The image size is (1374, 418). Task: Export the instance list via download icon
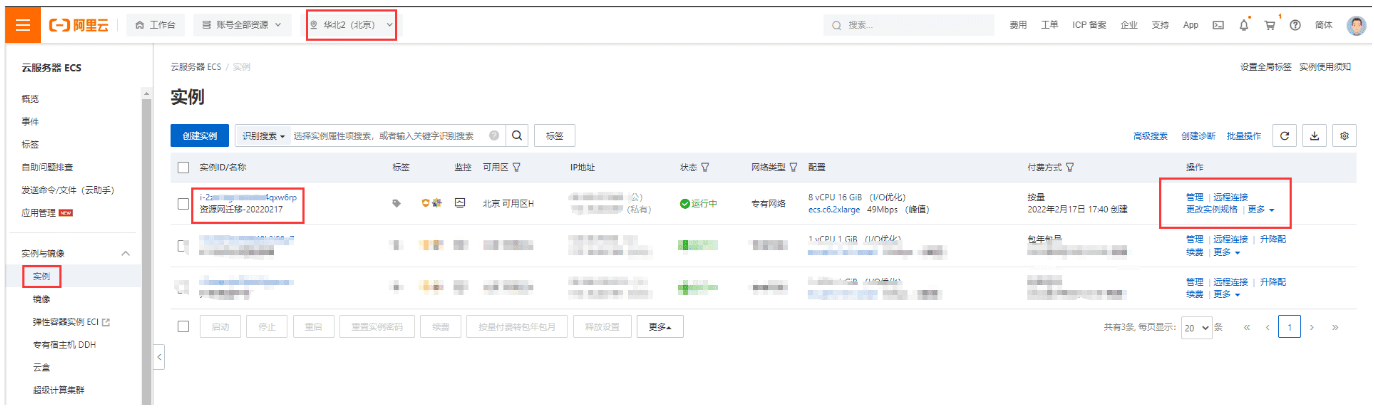[x=1315, y=136]
